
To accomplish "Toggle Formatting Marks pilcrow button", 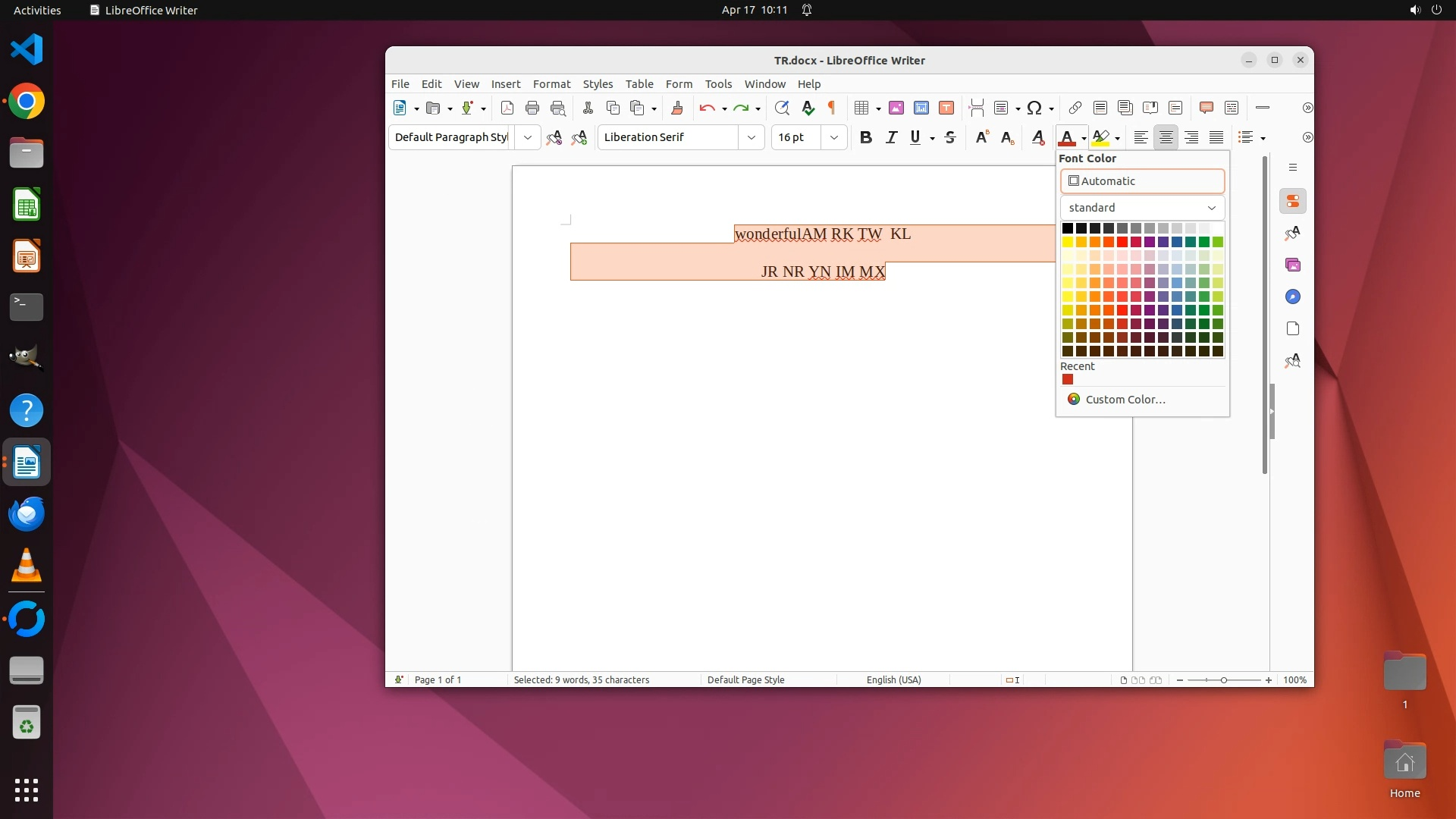I will click(832, 108).
